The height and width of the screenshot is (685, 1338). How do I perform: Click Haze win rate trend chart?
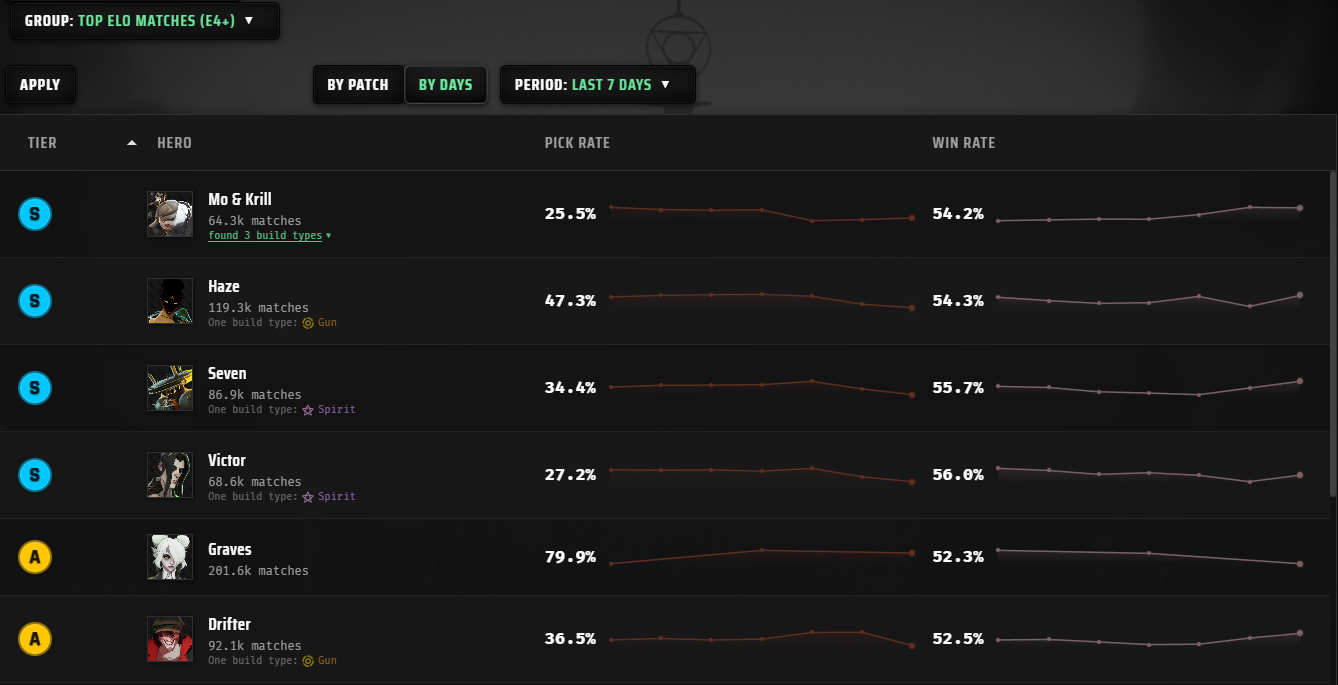point(1149,300)
